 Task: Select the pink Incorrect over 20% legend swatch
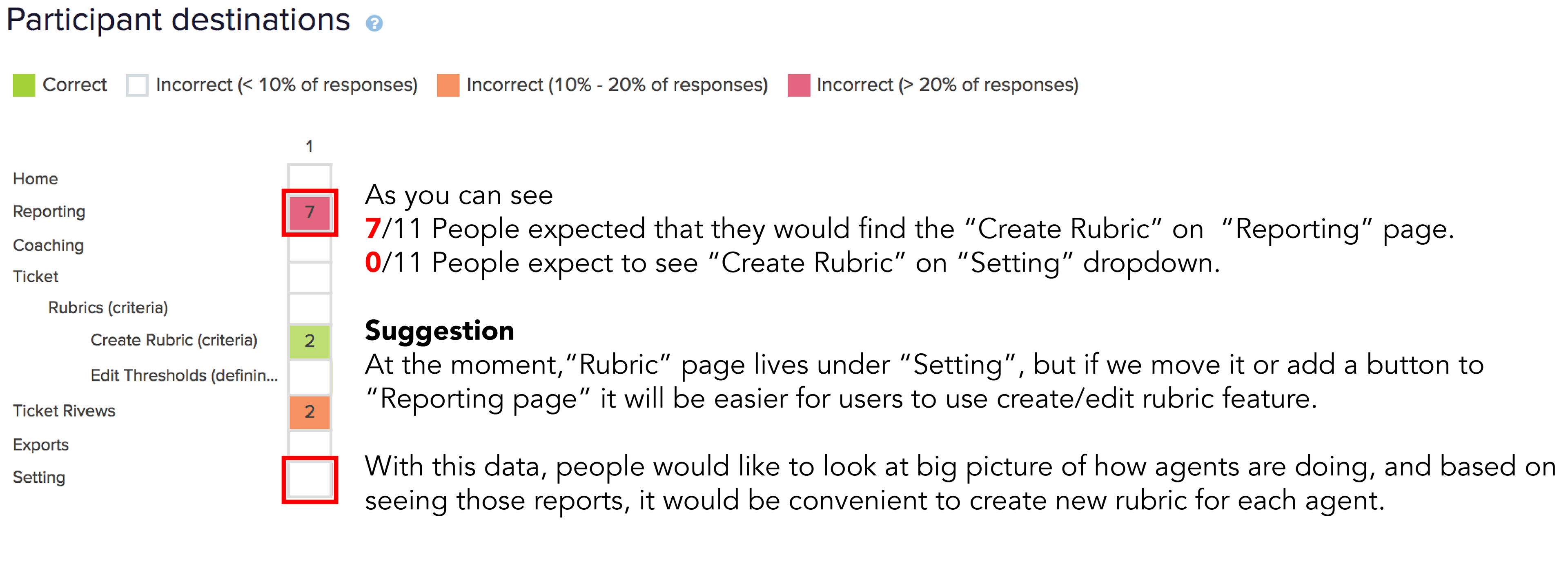click(799, 85)
